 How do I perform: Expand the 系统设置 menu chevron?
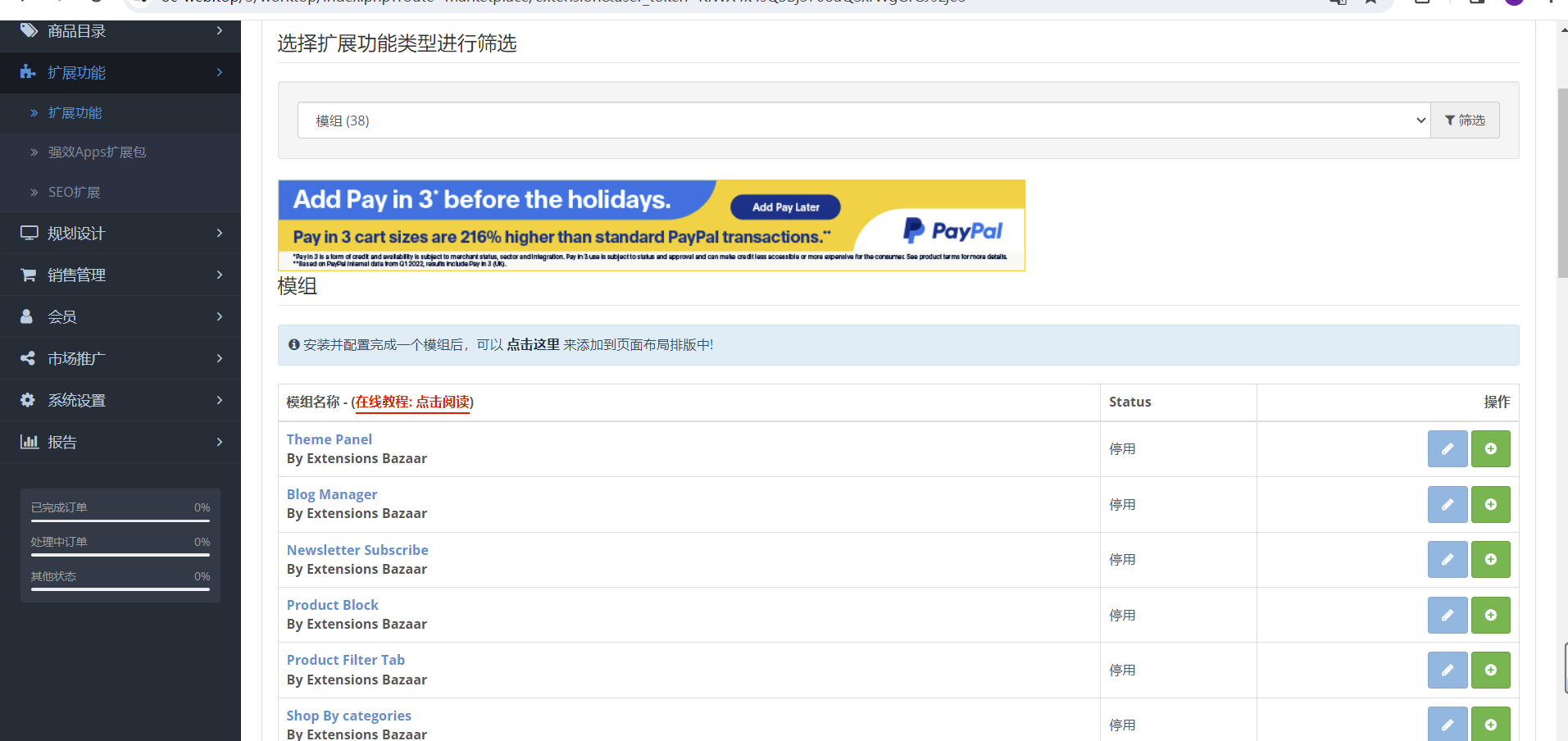point(220,400)
